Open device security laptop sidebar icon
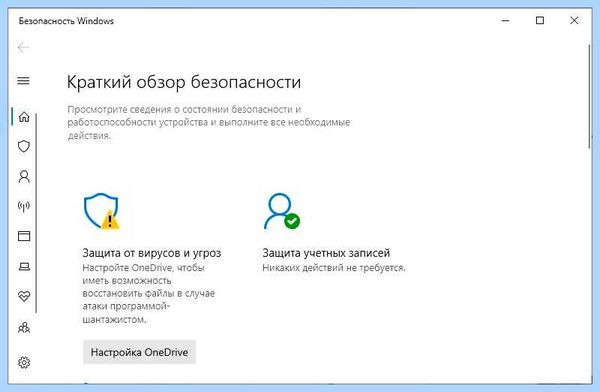The image size is (600, 392). click(x=24, y=266)
